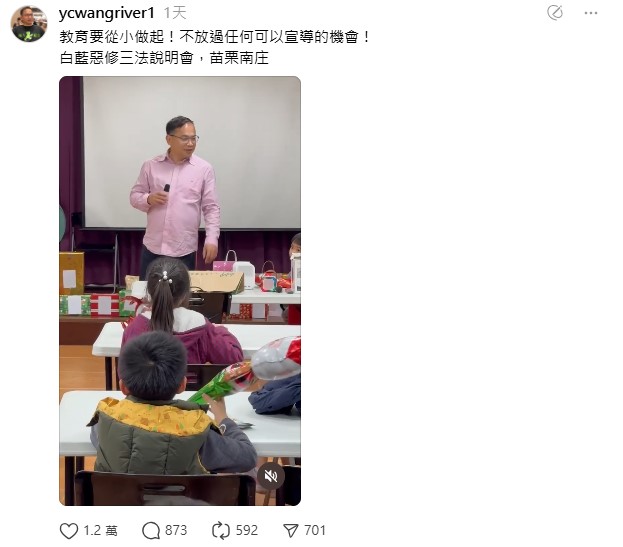Open the ycwangriver1 profile avatar
Screen dimensions: 623x547
coord(29,24)
